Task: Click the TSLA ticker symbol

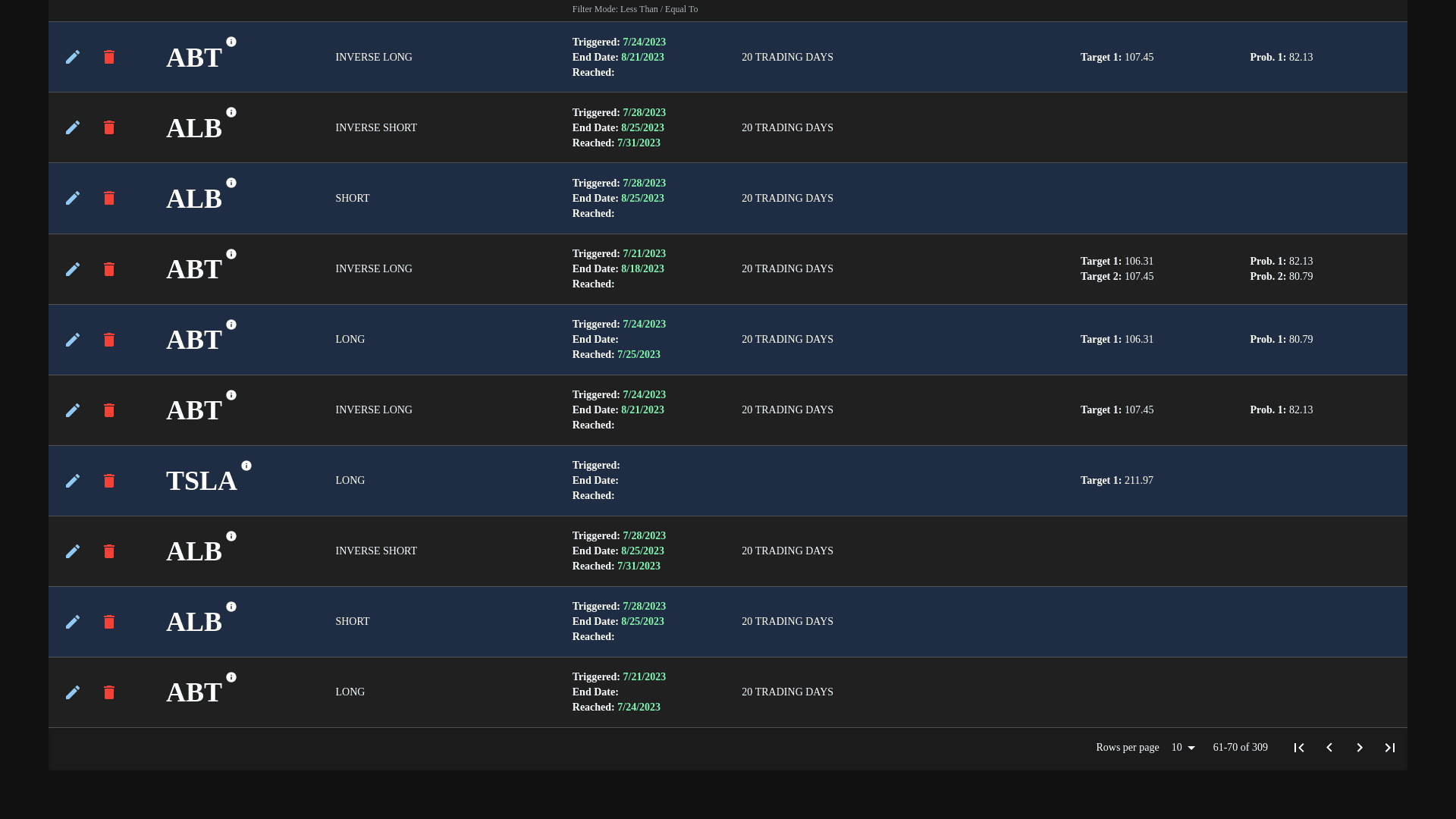Action: point(202,481)
